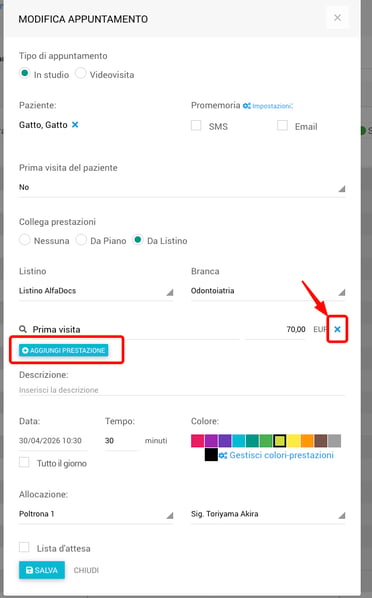Open the Listino AlfaDocs dropdown
372x598 pixels.
point(96,291)
